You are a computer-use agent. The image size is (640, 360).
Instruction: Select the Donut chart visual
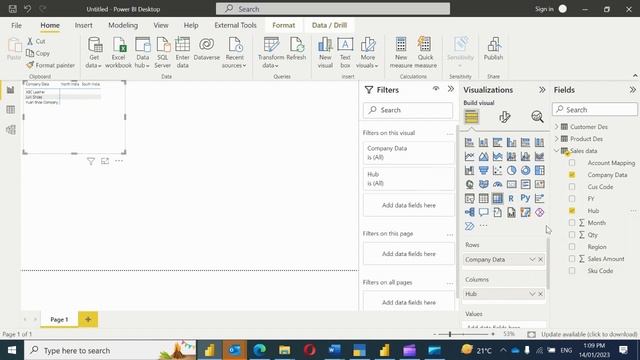tap(525, 170)
